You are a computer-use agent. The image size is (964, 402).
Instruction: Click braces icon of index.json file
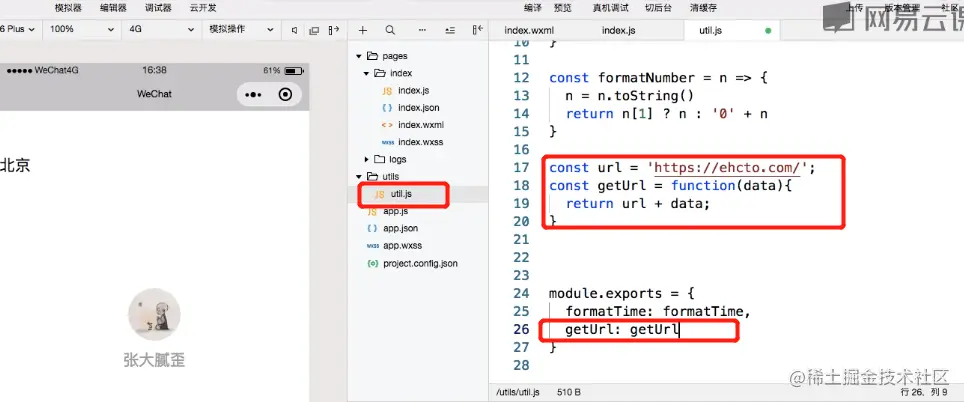(387, 108)
